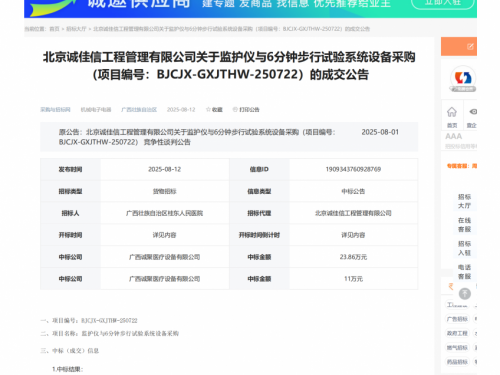Open 在线客服 in floating side menu
This screenshot has width=500, height=375.
(464, 225)
